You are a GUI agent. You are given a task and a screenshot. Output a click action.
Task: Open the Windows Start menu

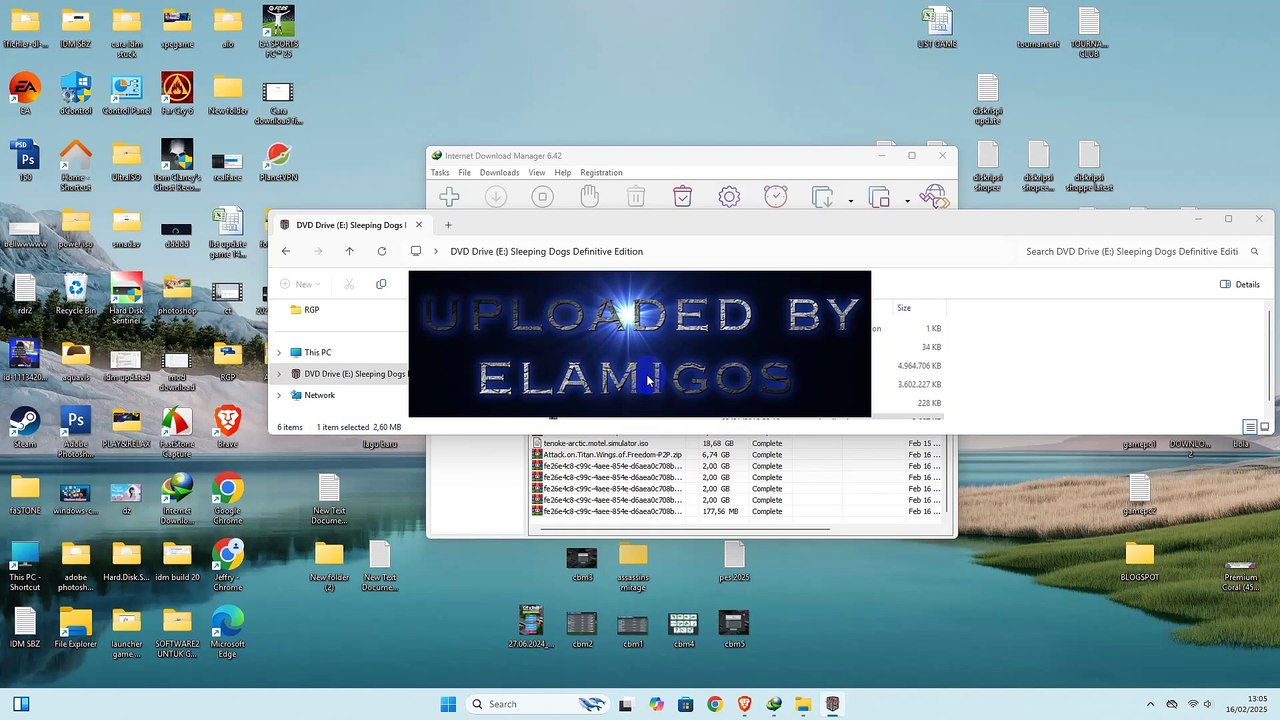point(448,704)
